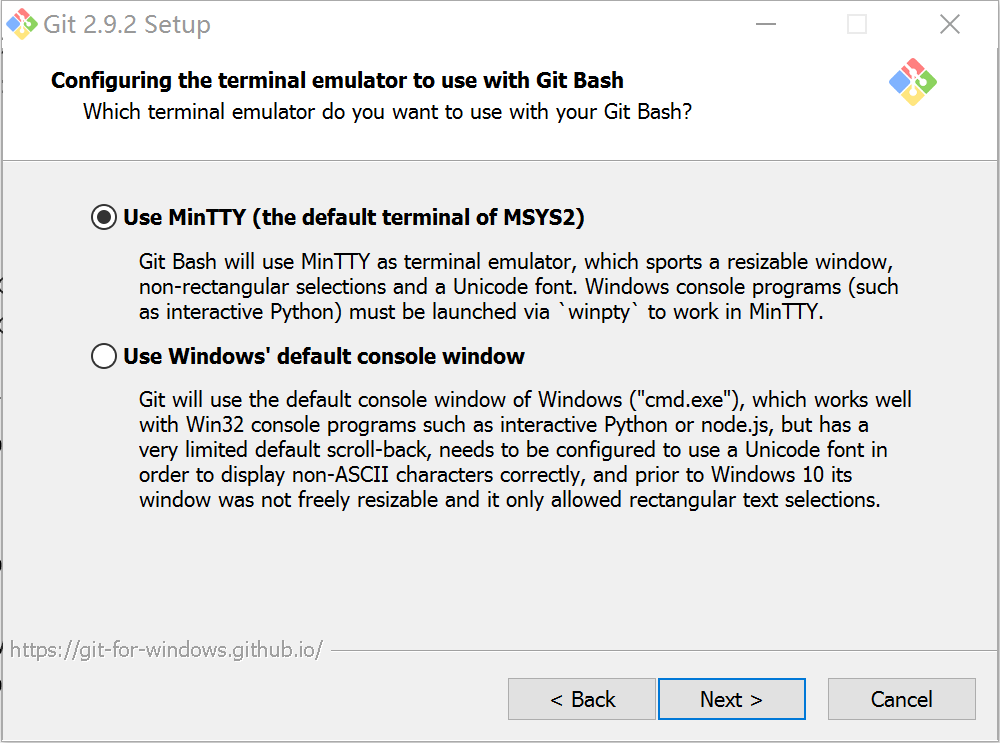The height and width of the screenshot is (743, 1000).
Task: Click the 'Use Windows' default console window' label
Action: coord(324,356)
